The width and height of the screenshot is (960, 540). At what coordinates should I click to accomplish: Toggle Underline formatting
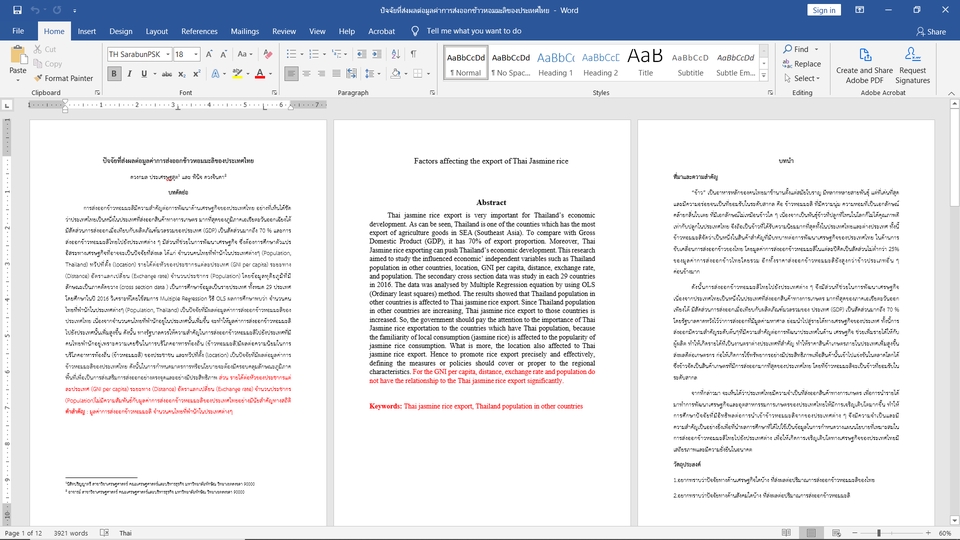point(144,74)
